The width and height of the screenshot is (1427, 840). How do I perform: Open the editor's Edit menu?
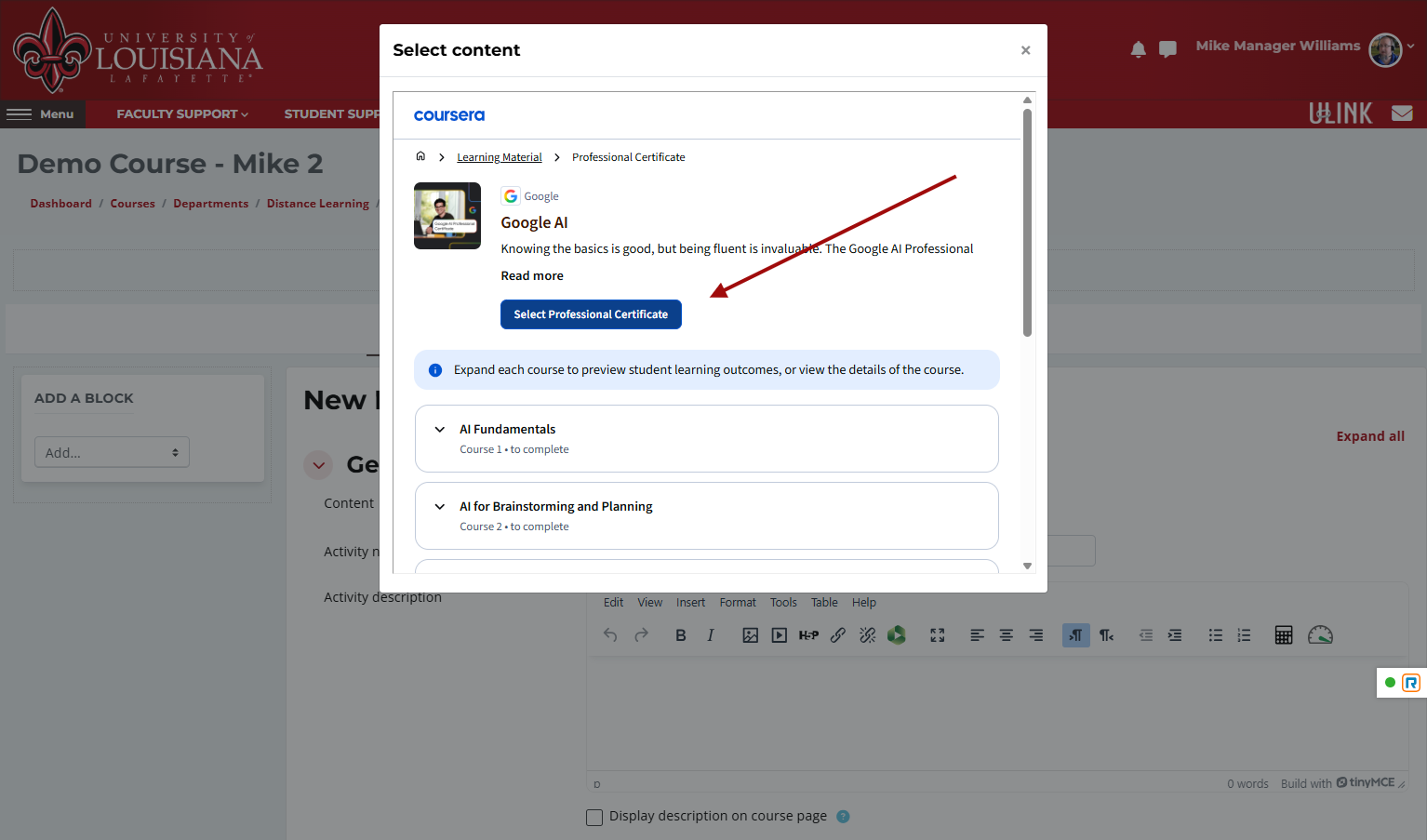(x=613, y=603)
